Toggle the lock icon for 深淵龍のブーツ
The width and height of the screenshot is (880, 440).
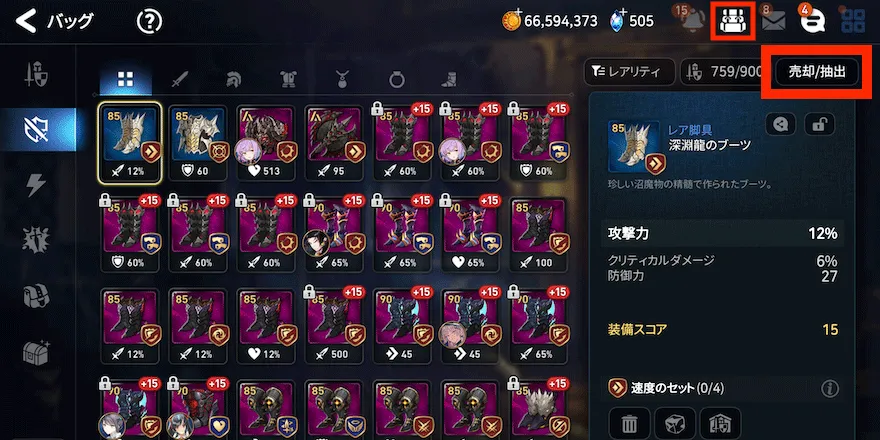pos(819,124)
